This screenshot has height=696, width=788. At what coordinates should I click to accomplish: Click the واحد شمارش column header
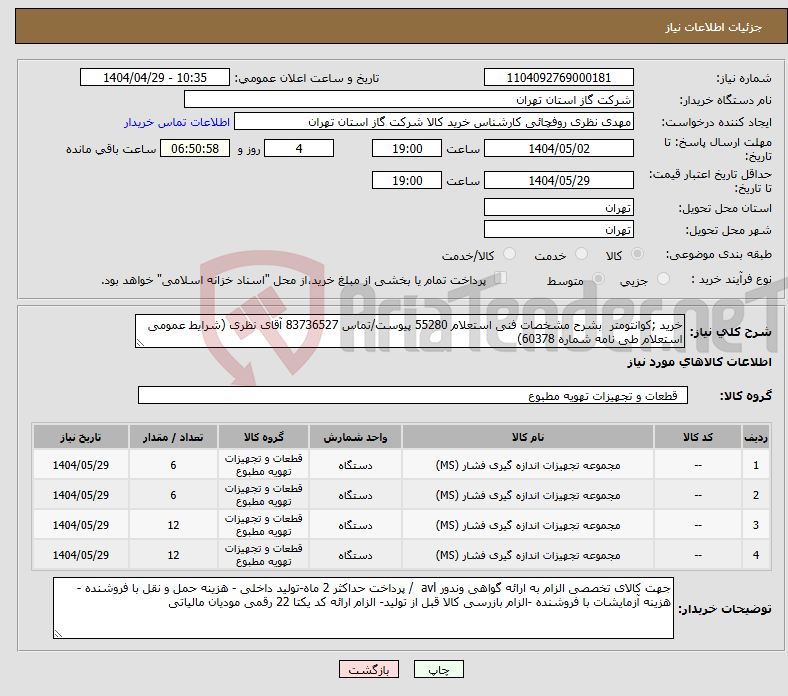355,437
